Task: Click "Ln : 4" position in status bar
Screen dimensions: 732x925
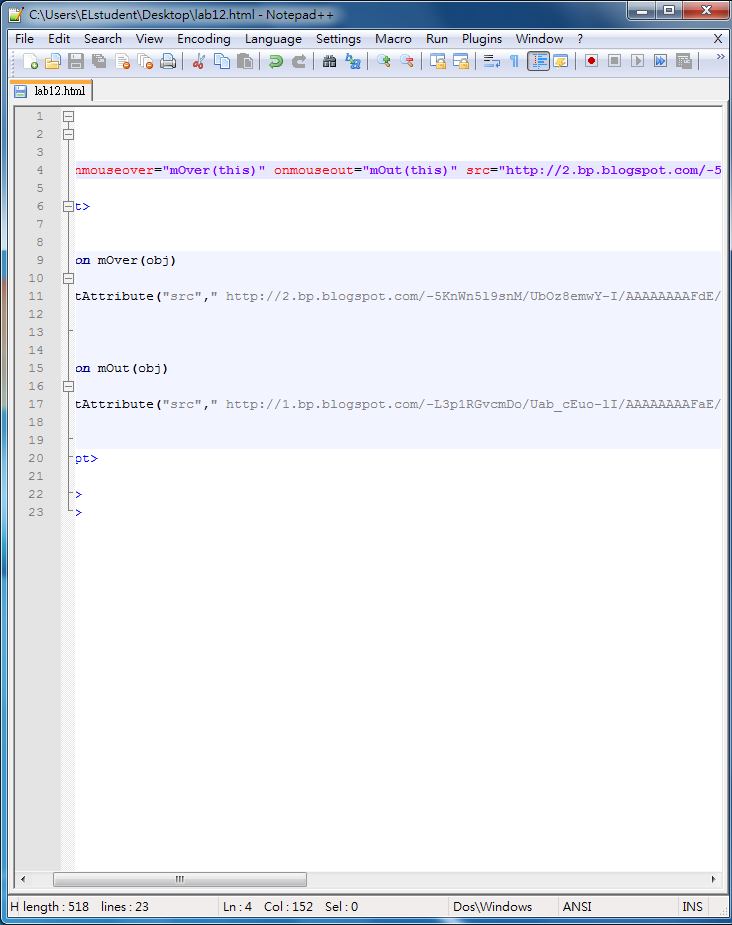Action: [x=237, y=907]
